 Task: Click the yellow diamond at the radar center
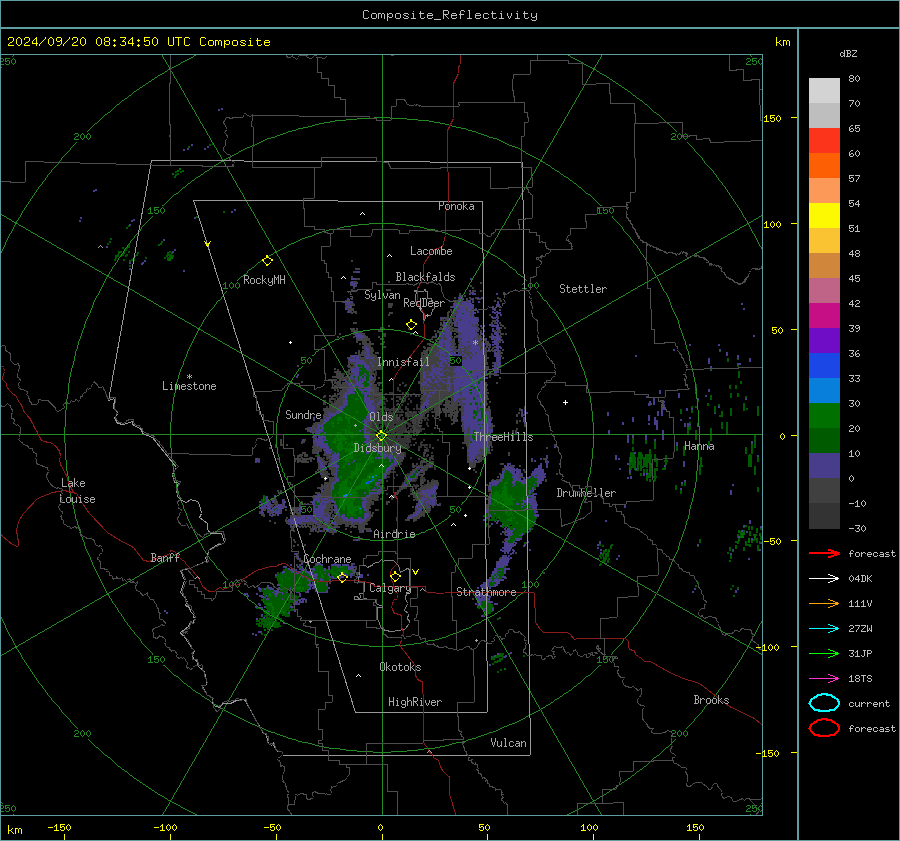(x=381, y=436)
